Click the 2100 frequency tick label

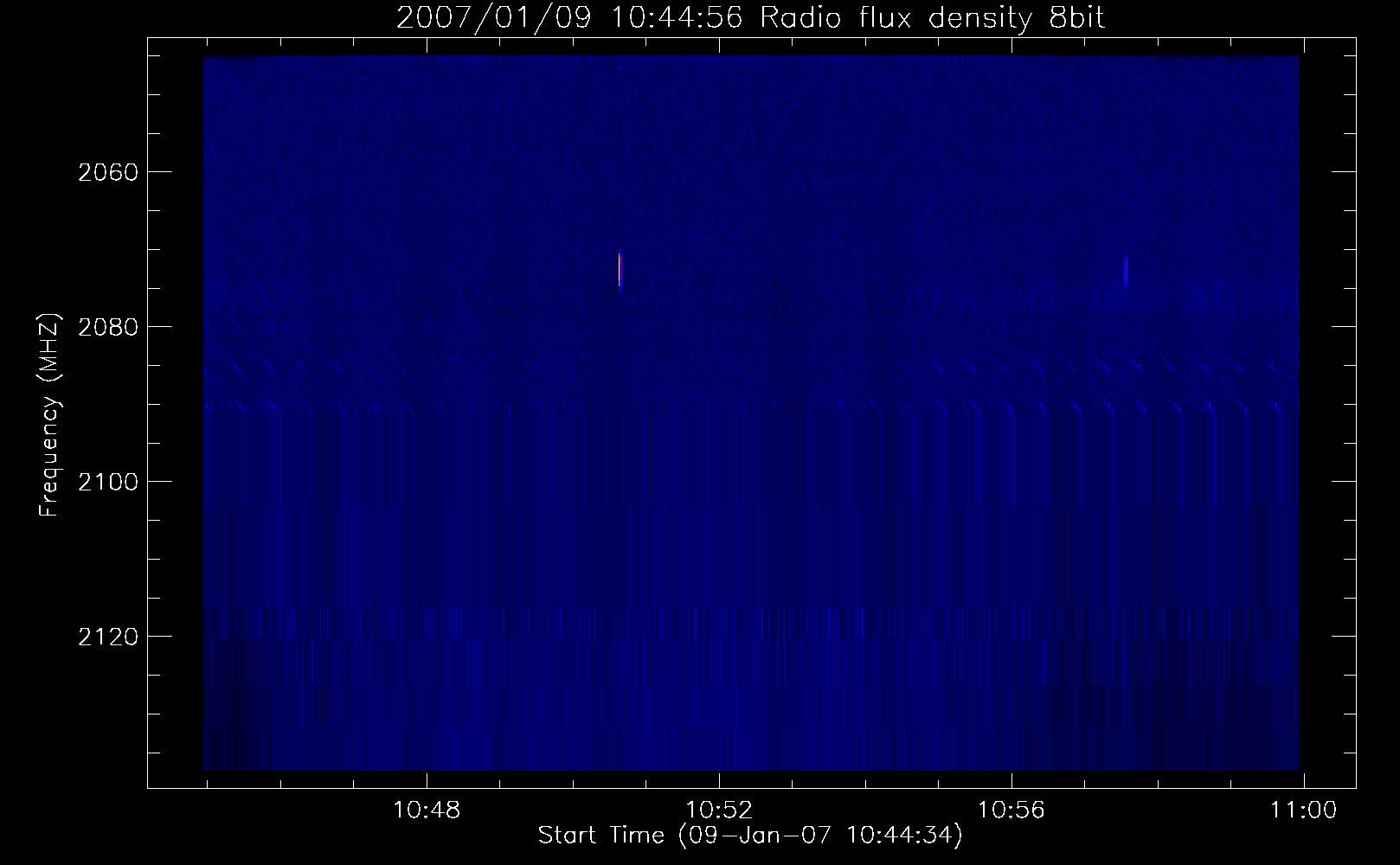tap(108, 482)
